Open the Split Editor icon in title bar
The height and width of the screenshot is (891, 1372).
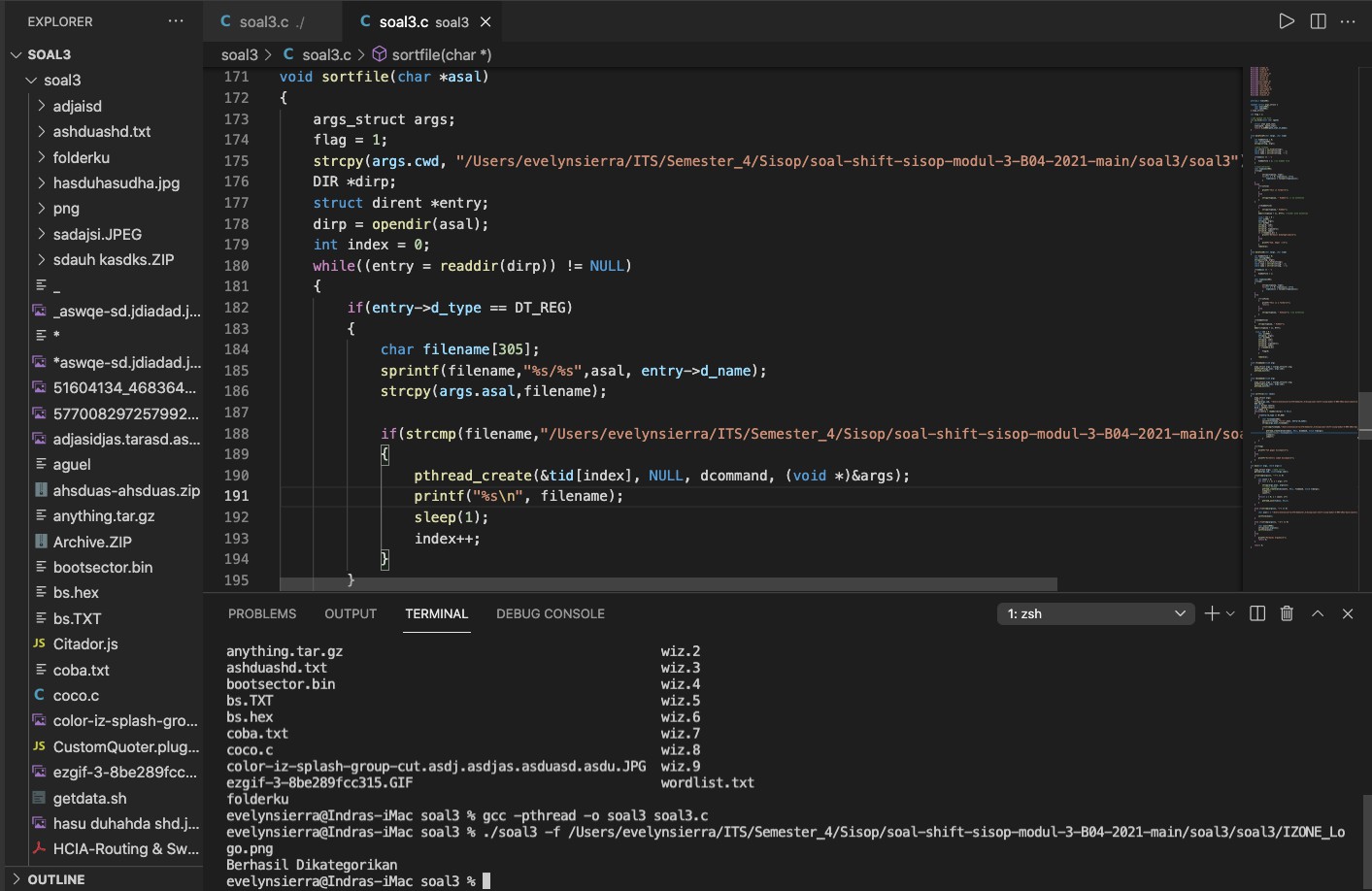(x=1318, y=19)
